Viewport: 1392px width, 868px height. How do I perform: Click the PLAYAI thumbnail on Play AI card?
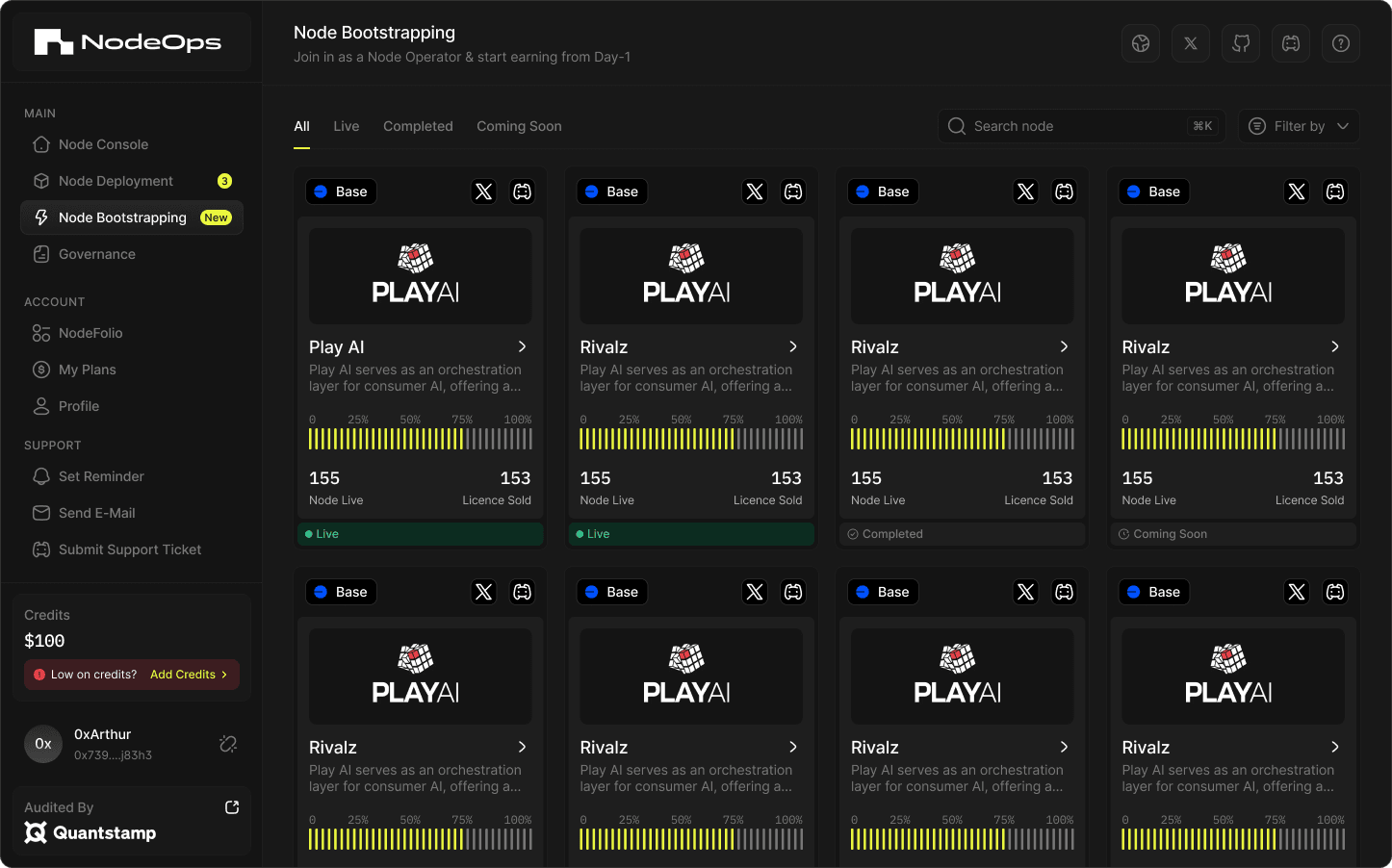(x=421, y=276)
